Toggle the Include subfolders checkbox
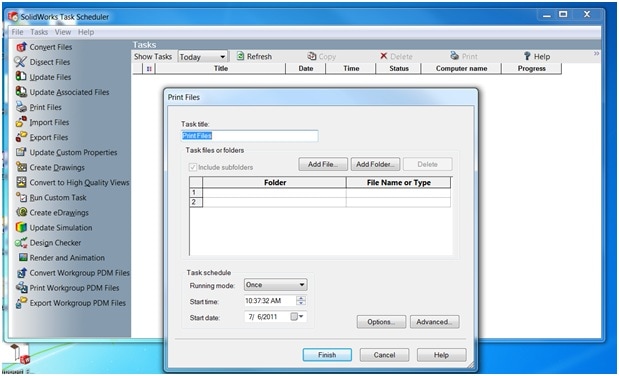Viewport: 619px width, 376px height. pos(193,167)
